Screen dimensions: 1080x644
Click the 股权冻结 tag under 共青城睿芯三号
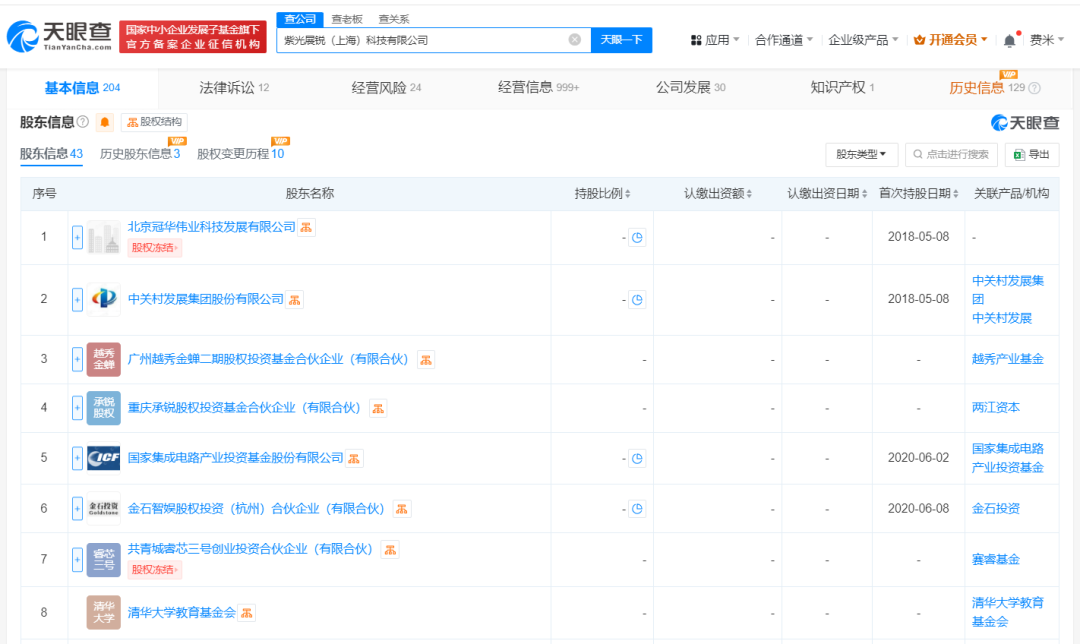(154, 570)
